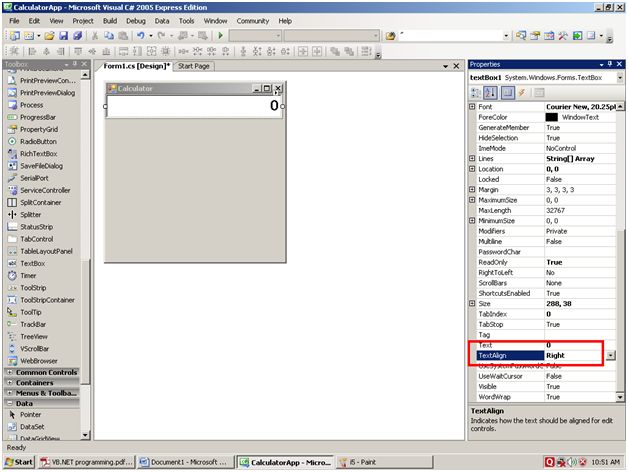Click the Start Page toolbar icon
Image resolution: width=628 pixels, height=472 pixels.
(577, 36)
